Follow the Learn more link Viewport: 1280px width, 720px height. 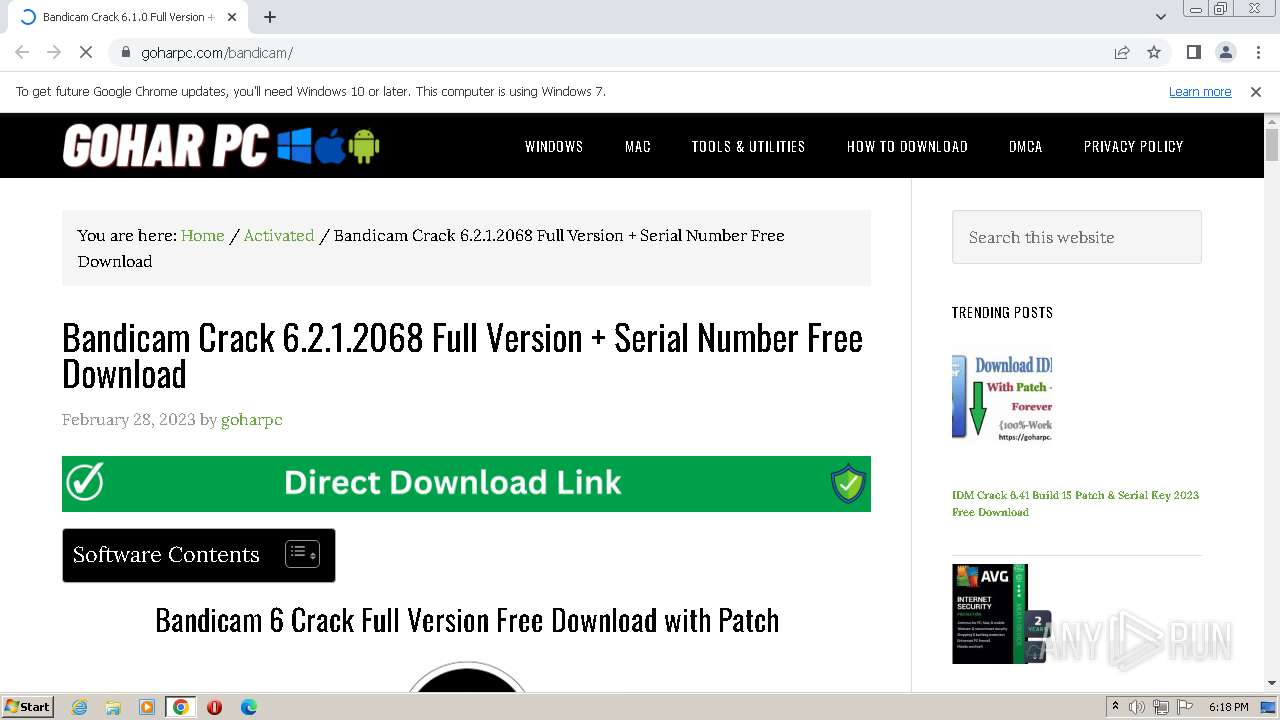pos(1200,92)
